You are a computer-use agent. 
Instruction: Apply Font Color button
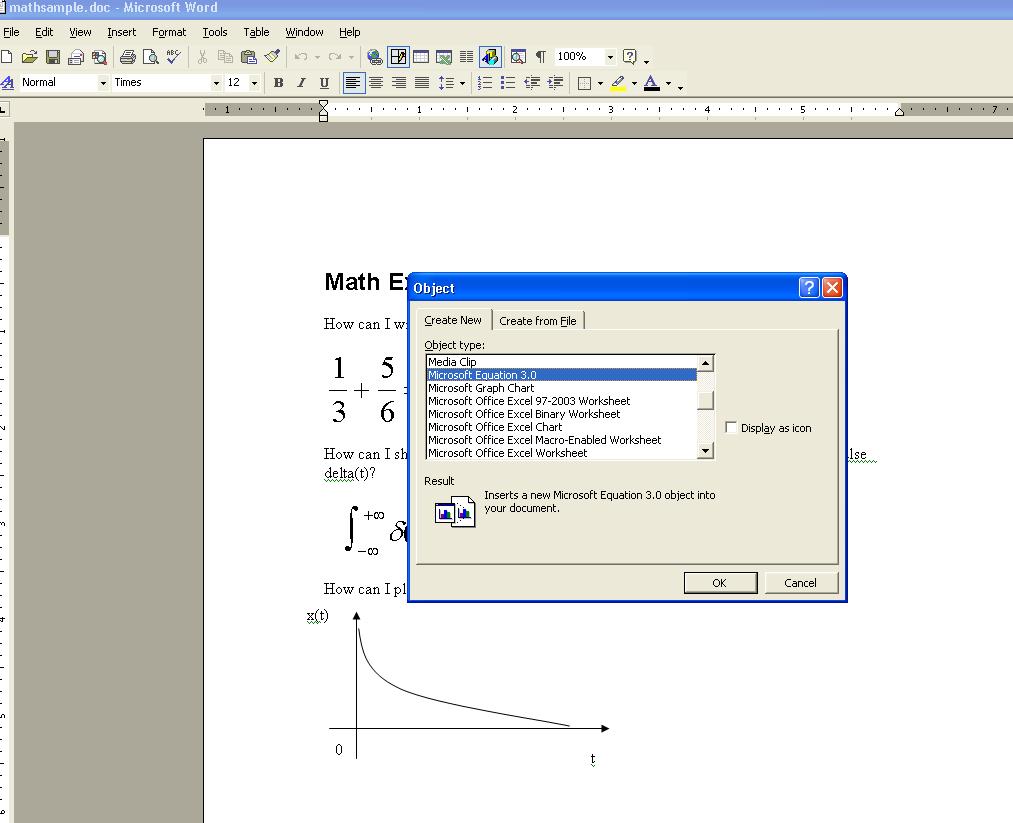tap(652, 83)
